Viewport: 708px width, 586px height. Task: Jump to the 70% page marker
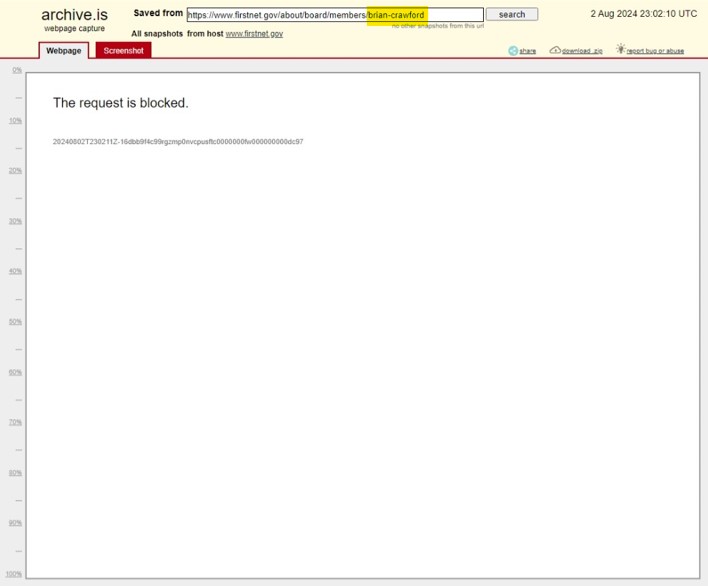(x=15, y=422)
